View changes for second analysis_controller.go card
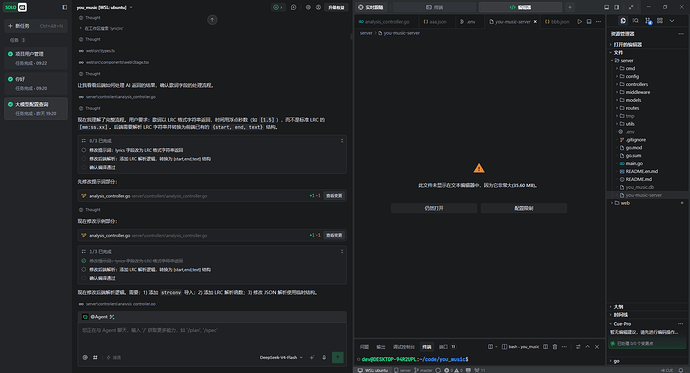The height and width of the screenshot is (373, 690). coord(334,235)
